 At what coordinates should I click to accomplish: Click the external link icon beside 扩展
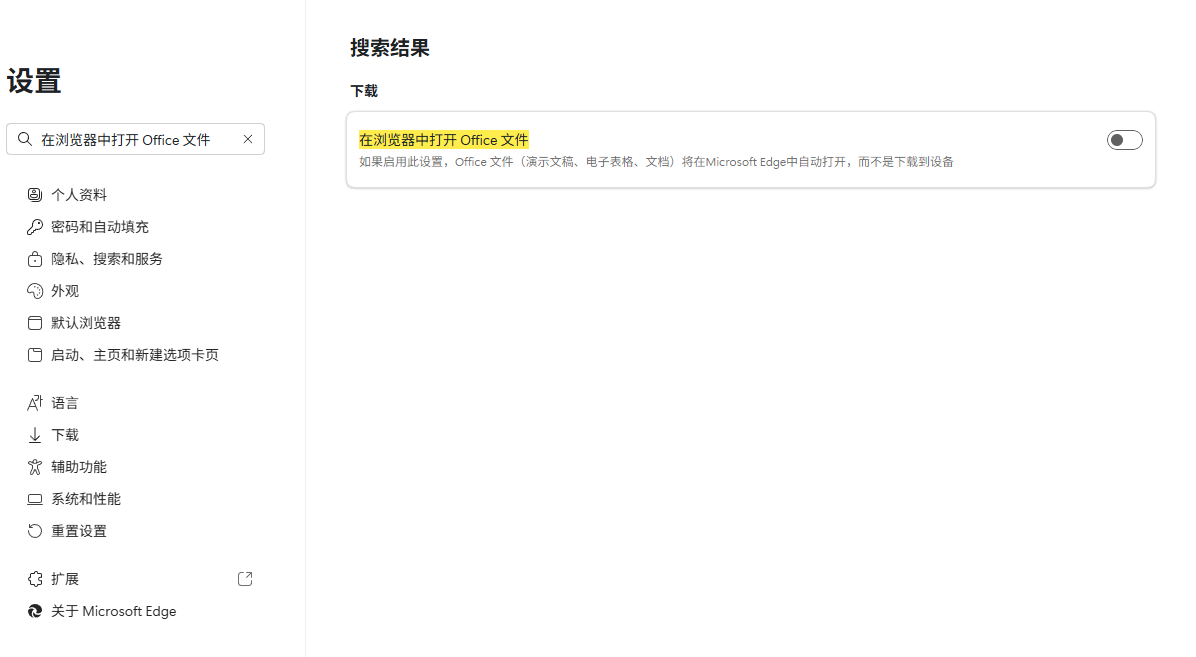point(244,578)
